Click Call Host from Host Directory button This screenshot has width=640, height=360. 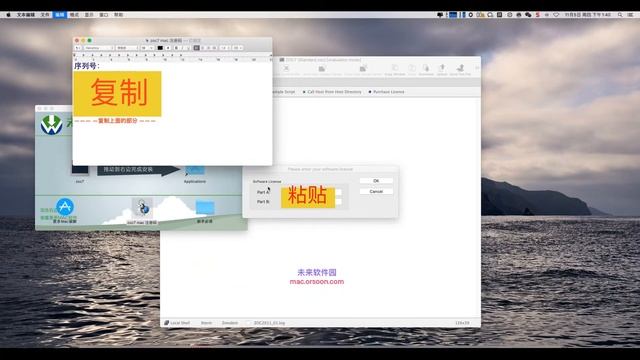(332, 92)
